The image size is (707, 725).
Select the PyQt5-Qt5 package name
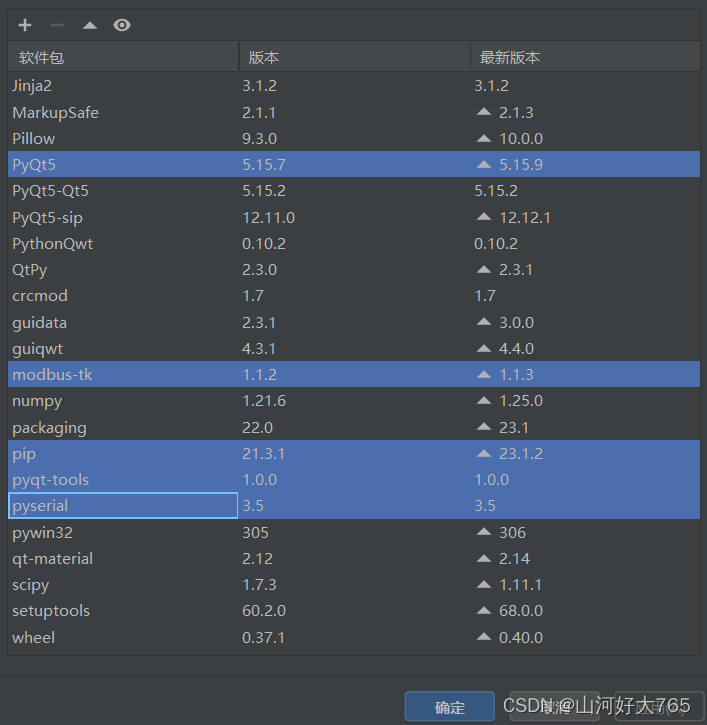pos(50,190)
